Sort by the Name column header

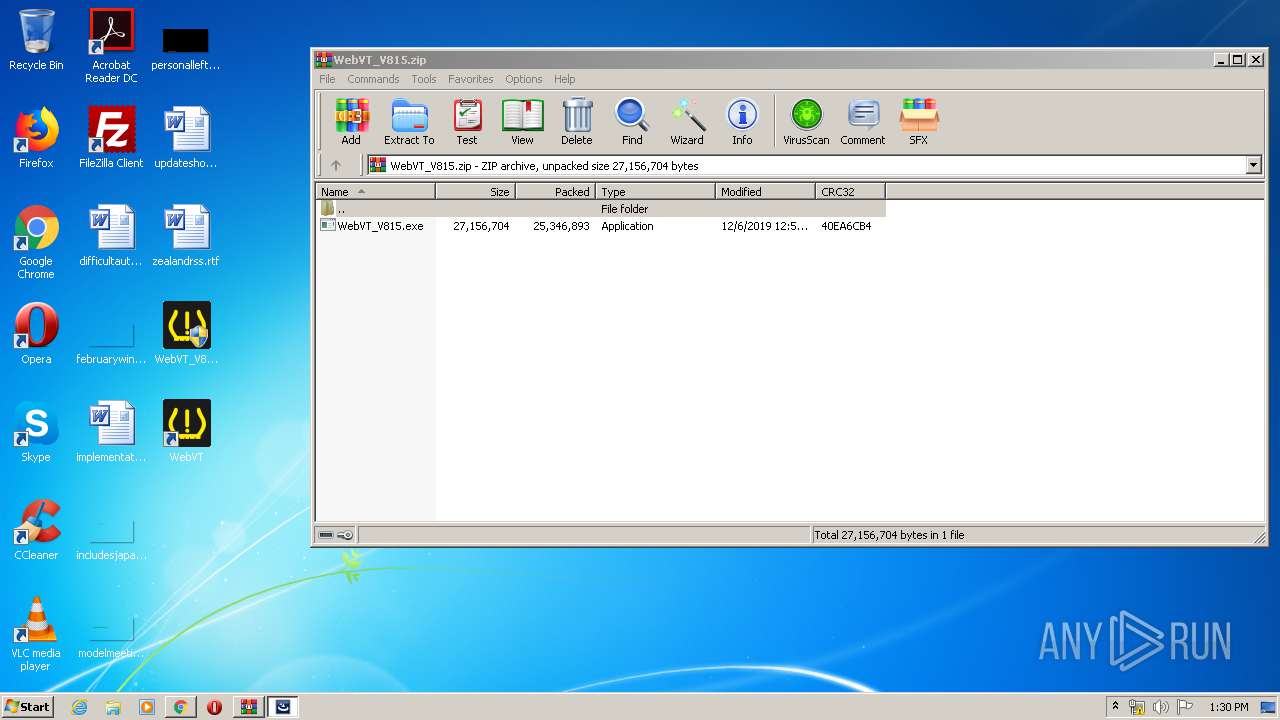point(376,192)
